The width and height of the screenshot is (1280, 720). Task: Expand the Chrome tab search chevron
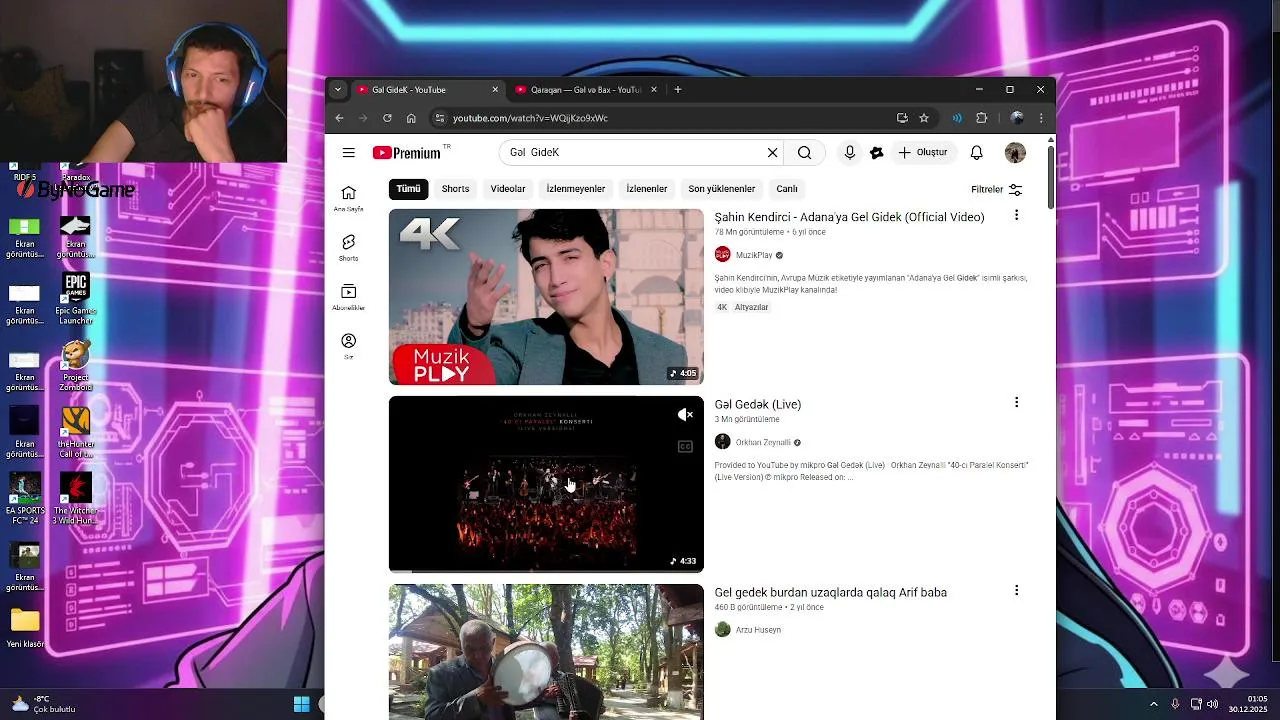click(338, 90)
